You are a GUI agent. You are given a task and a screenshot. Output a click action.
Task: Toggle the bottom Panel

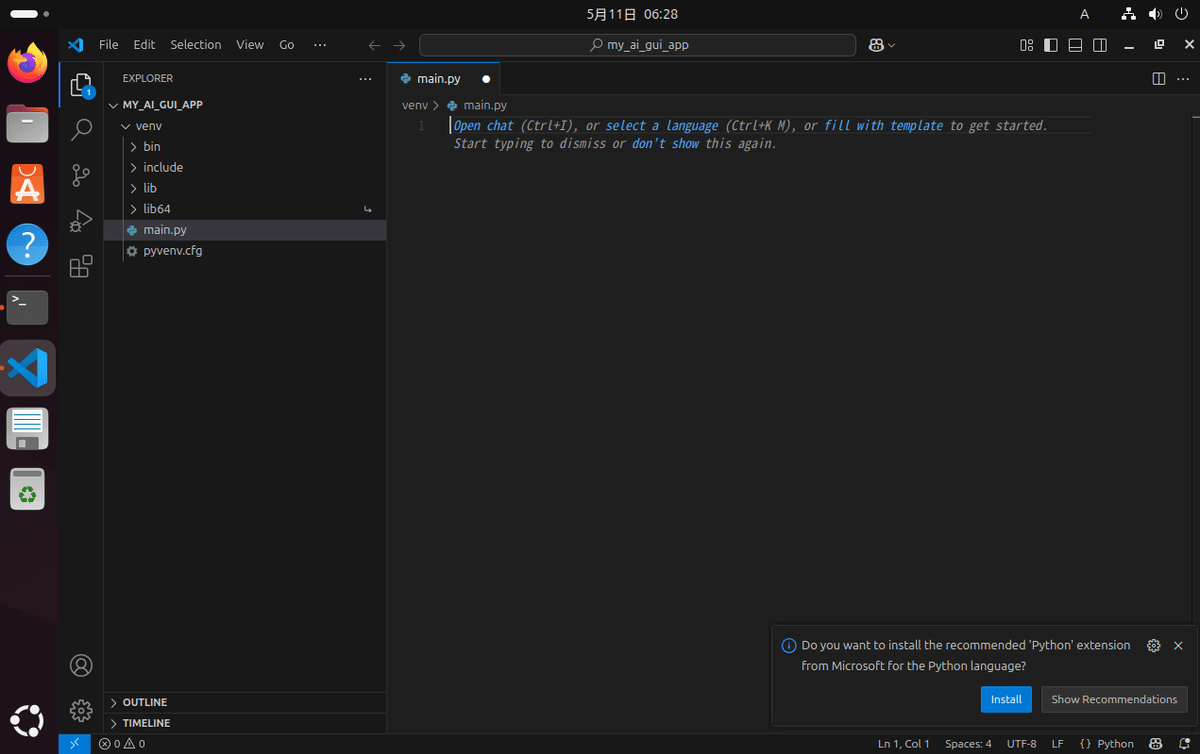coord(1074,45)
